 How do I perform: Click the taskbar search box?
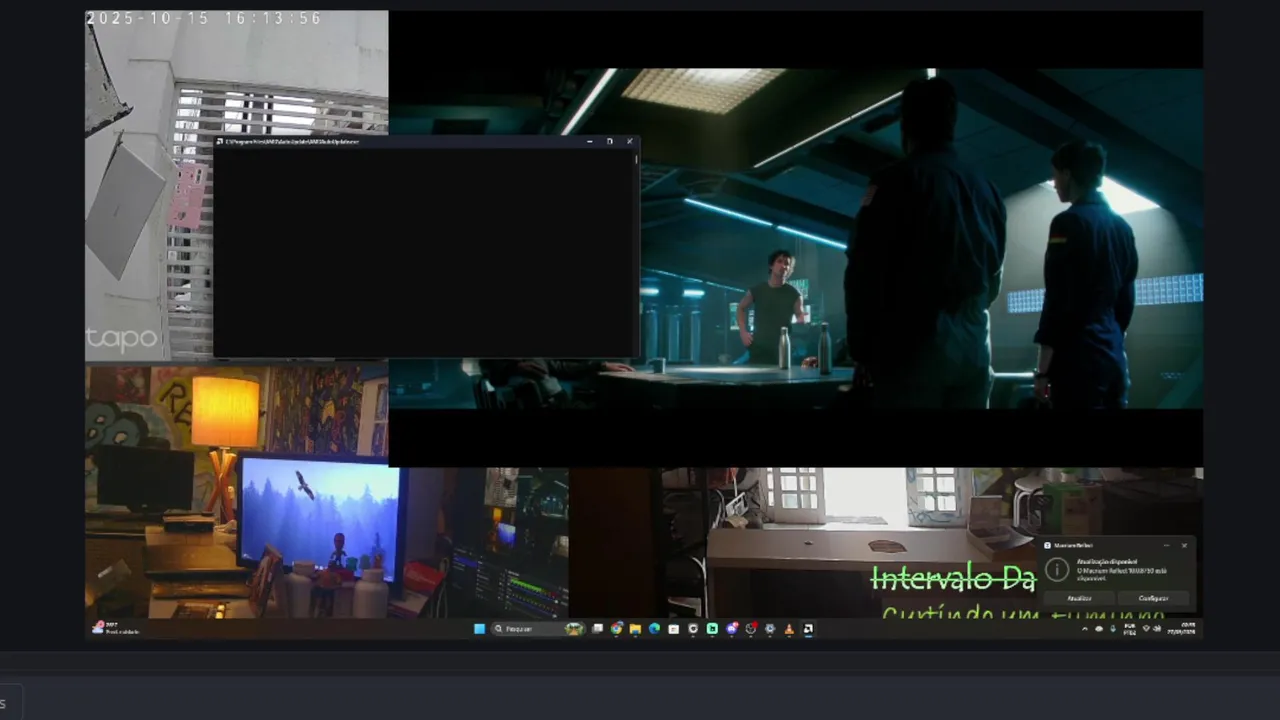pyautogui.click(x=538, y=629)
